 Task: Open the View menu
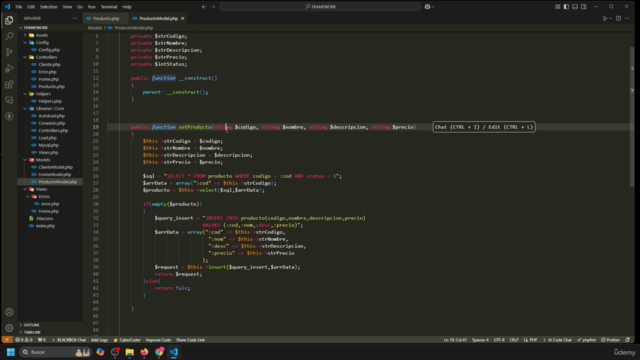point(67,7)
